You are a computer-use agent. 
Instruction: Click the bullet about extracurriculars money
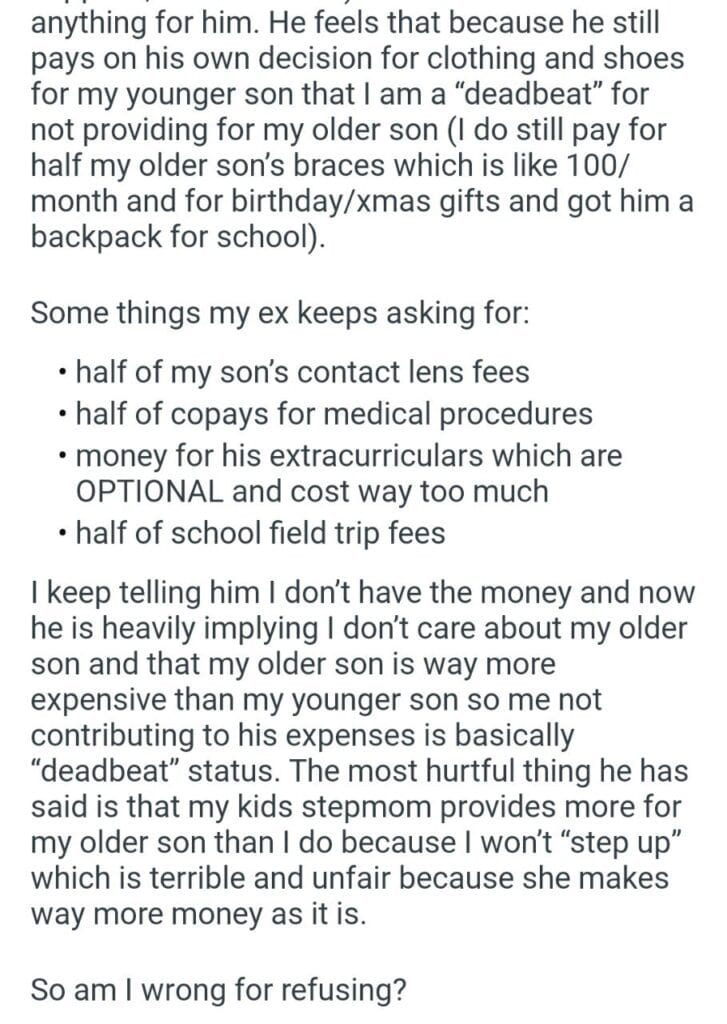(x=348, y=455)
